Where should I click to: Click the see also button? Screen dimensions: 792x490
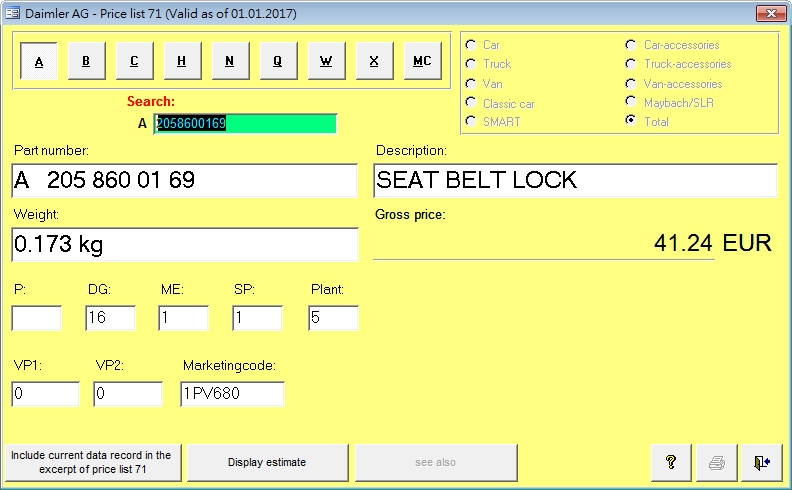pos(436,462)
